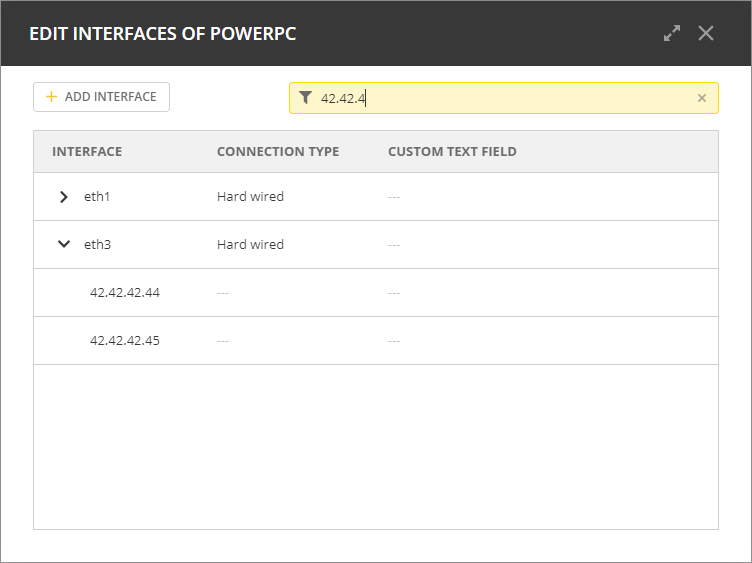This screenshot has height=563, width=752.
Task: Clear the filter text with the x icon
Action: (x=701, y=98)
